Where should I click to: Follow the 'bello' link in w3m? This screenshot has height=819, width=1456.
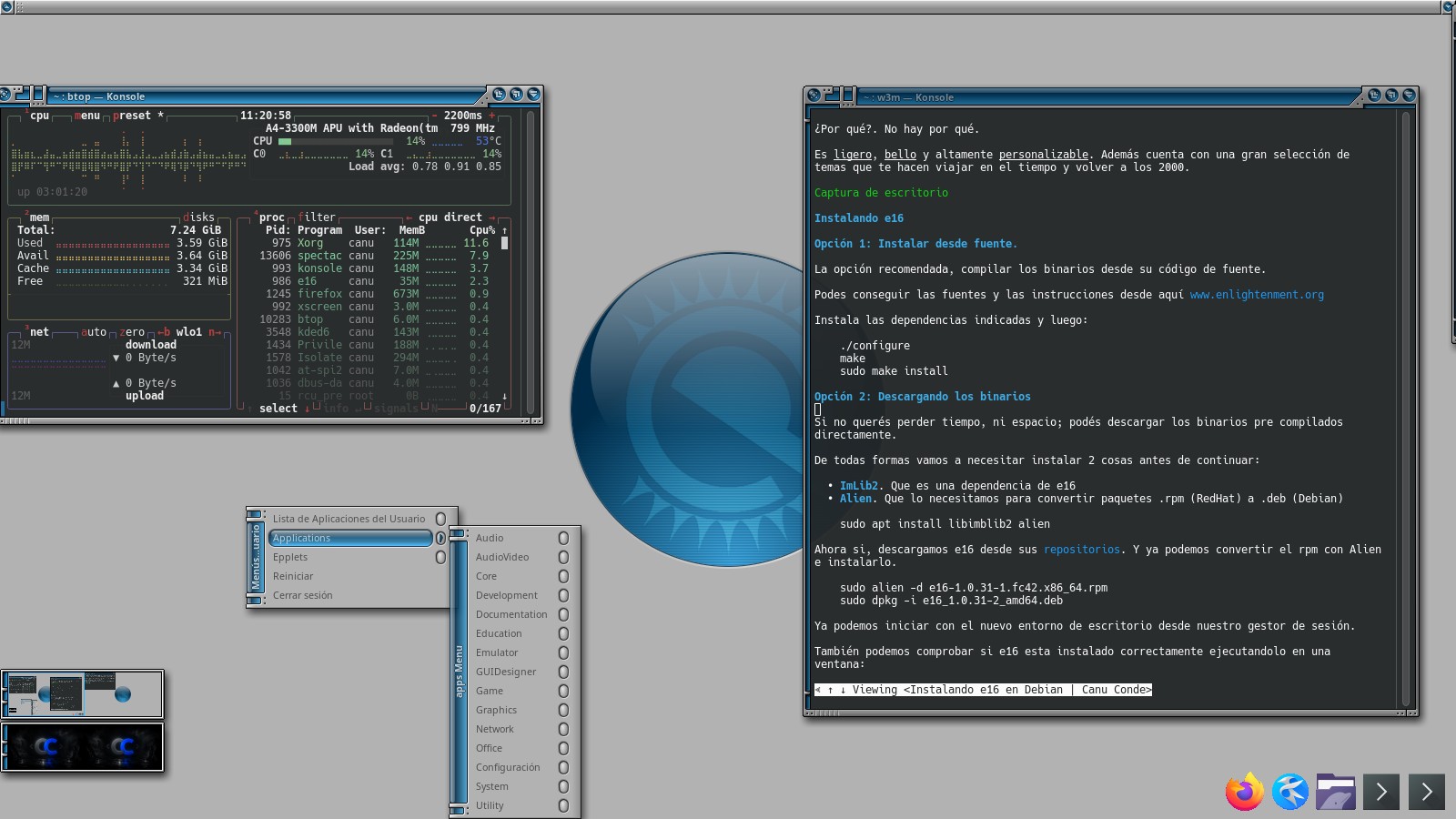(x=900, y=155)
